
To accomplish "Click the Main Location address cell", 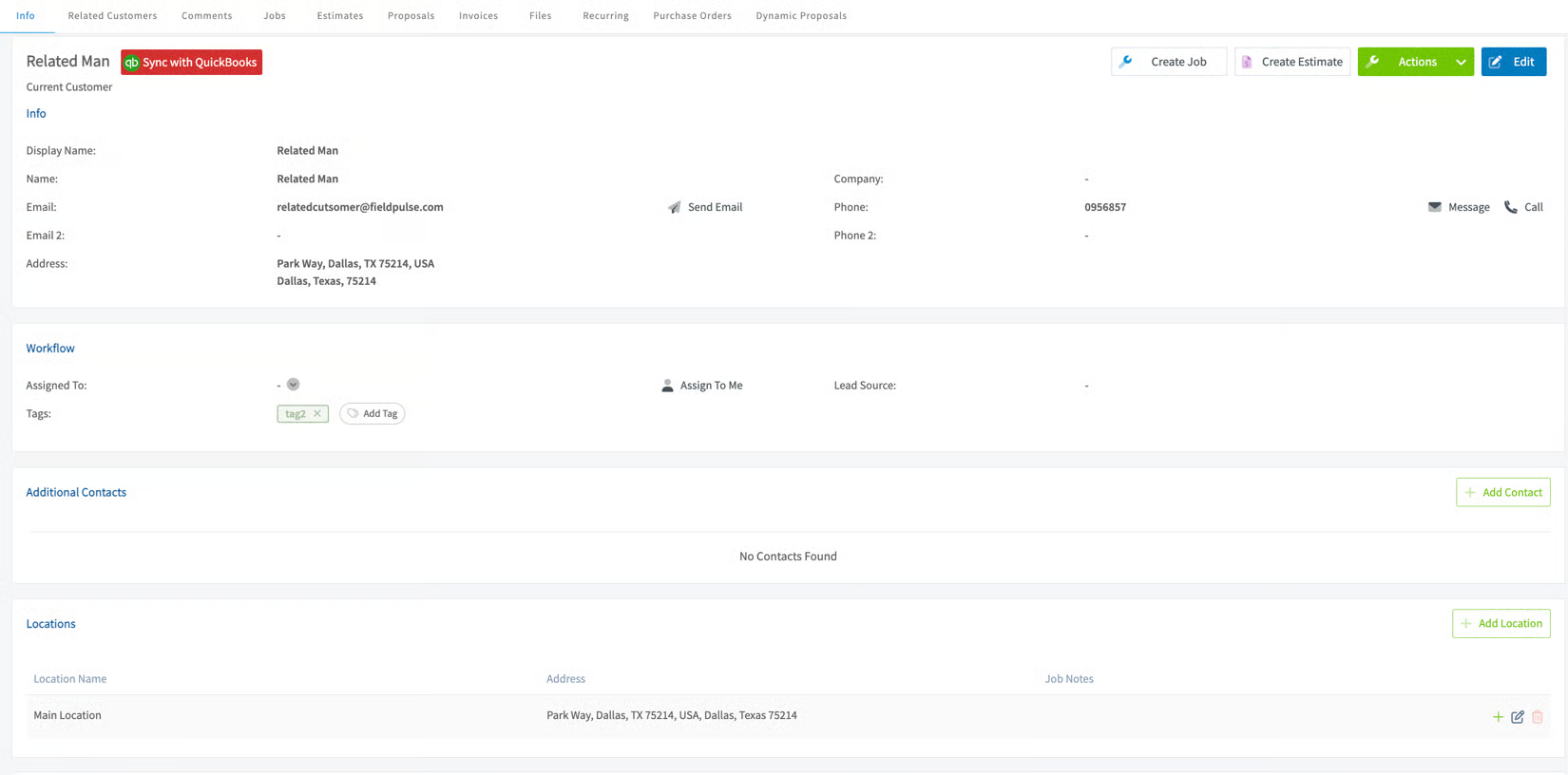I will [672, 715].
